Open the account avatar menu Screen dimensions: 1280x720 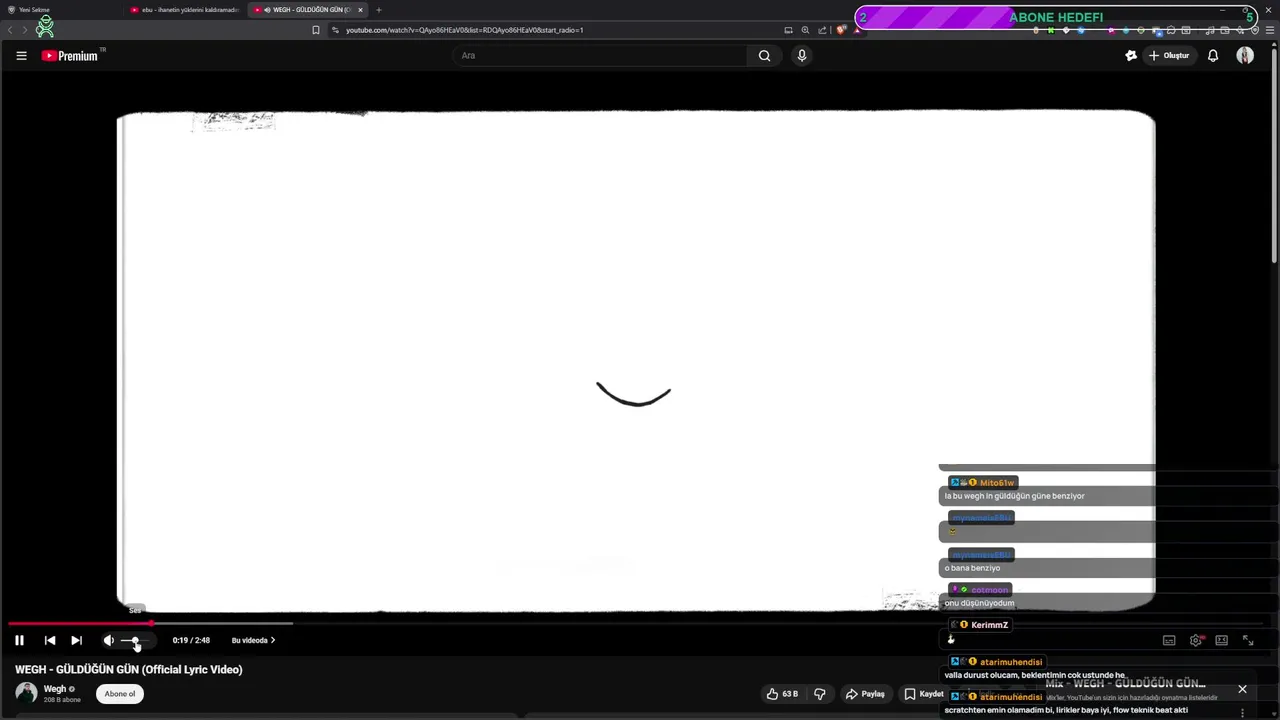click(1245, 56)
